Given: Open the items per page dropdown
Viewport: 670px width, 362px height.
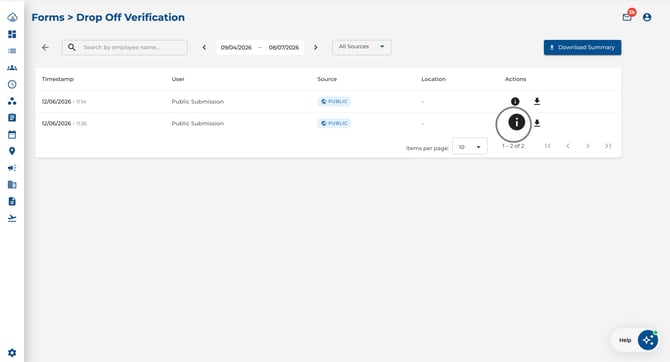Looking at the screenshot, I should (x=470, y=147).
